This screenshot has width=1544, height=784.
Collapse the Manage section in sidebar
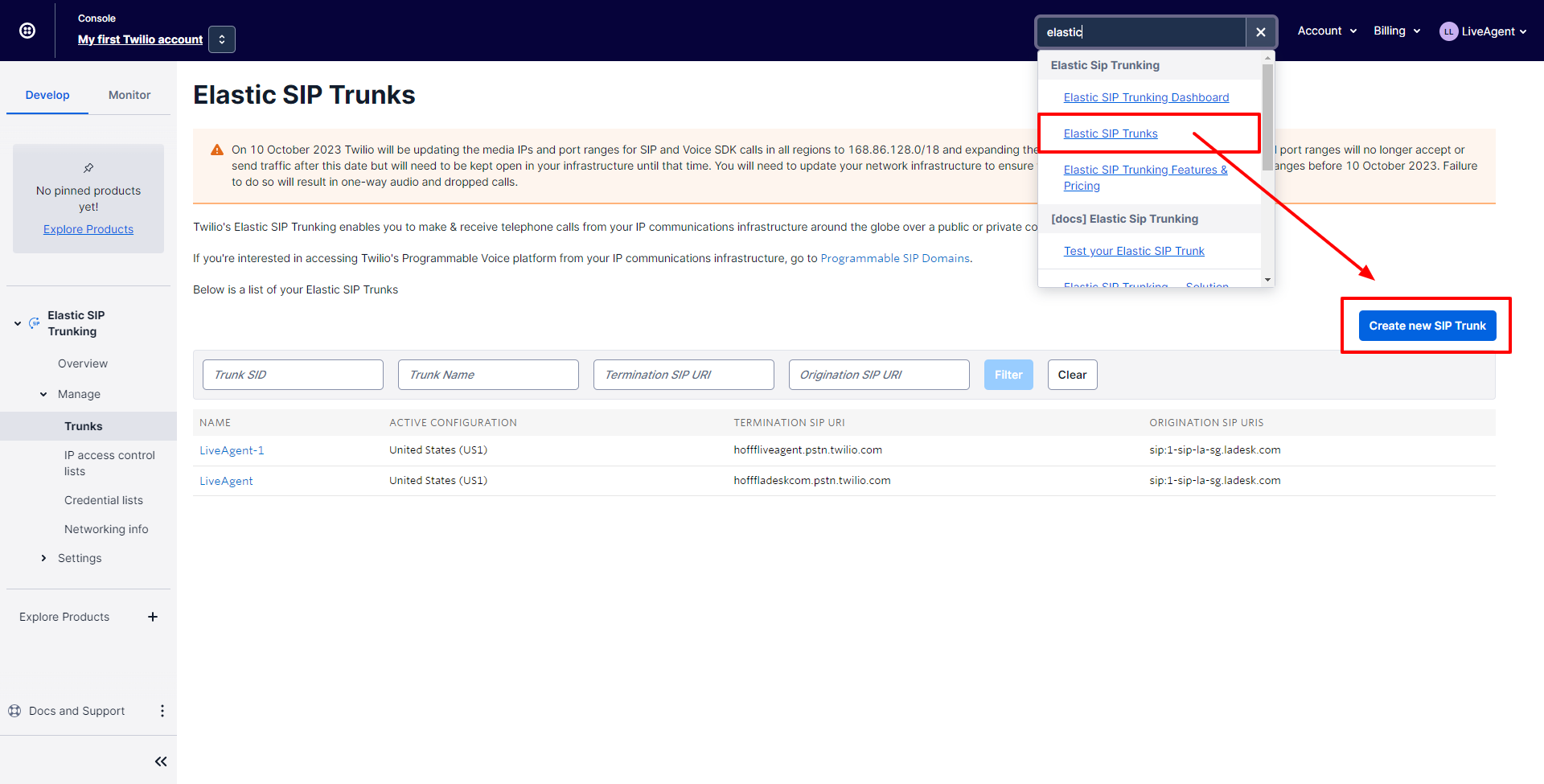(x=44, y=394)
